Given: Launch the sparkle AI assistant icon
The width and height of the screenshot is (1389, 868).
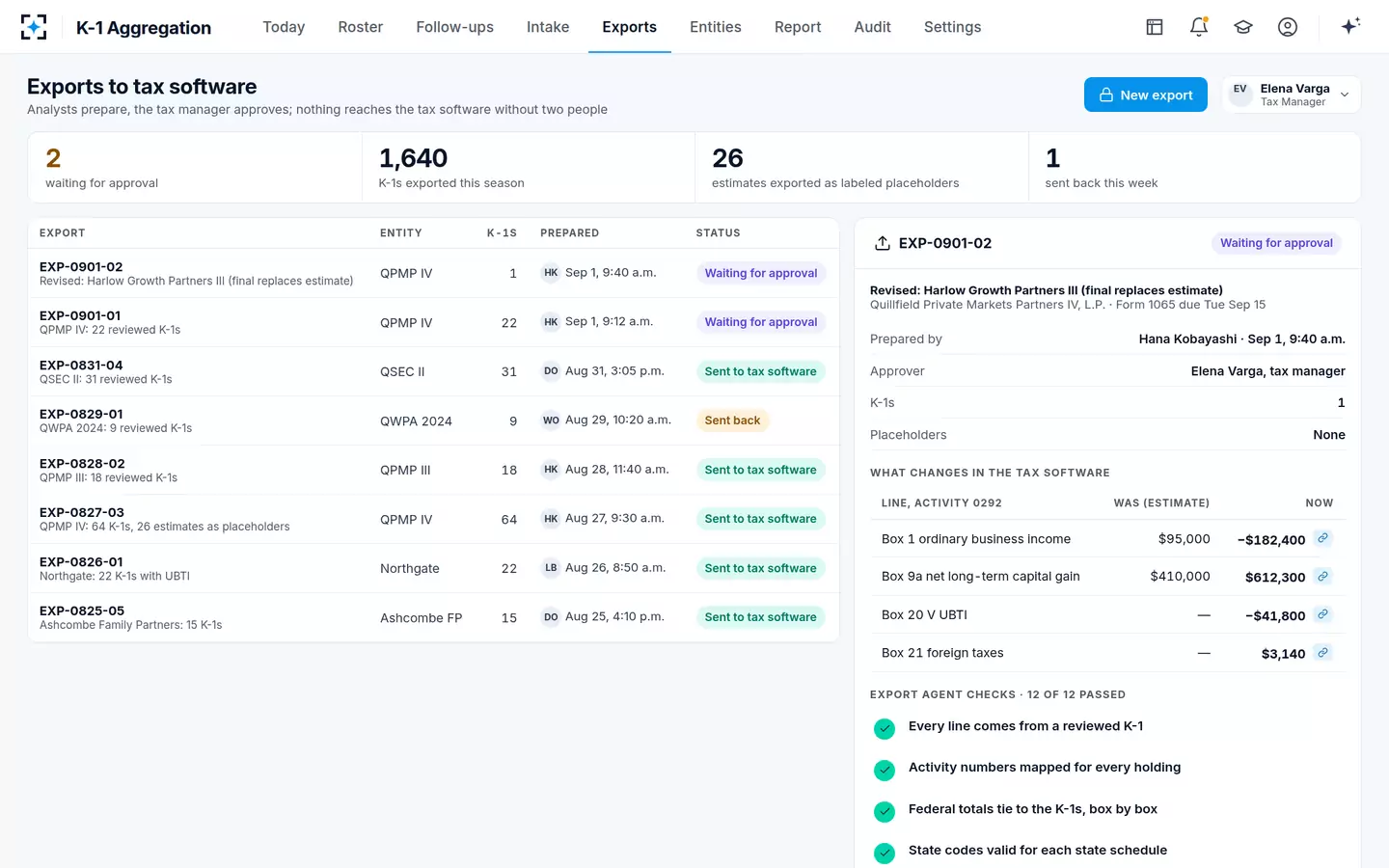Looking at the screenshot, I should (x=1350, y=26).
